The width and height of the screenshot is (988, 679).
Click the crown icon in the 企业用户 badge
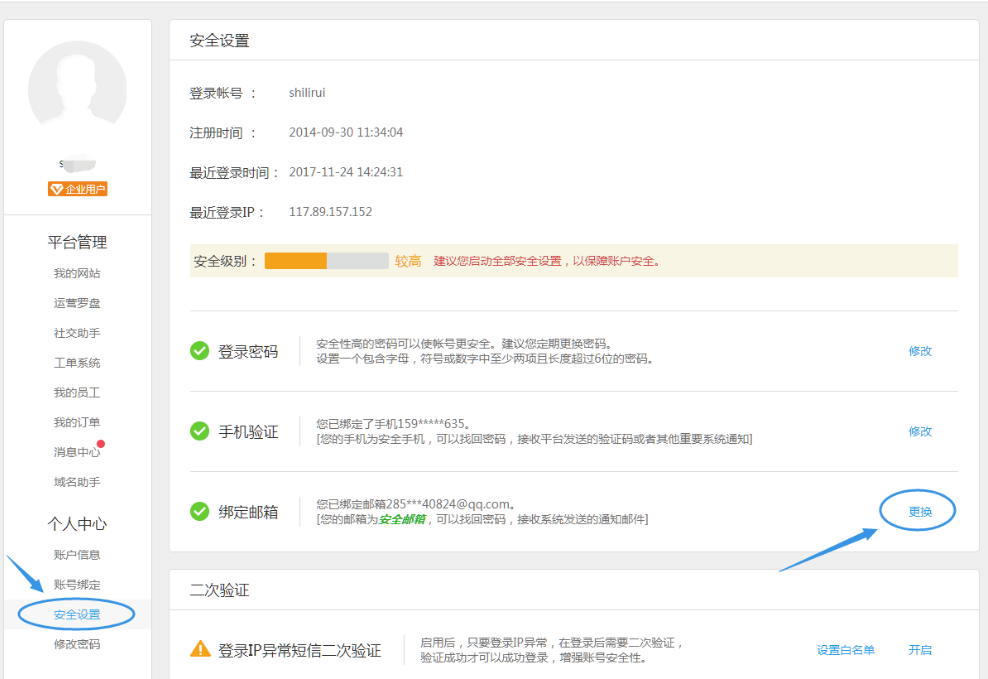click(x=56, y=187)
